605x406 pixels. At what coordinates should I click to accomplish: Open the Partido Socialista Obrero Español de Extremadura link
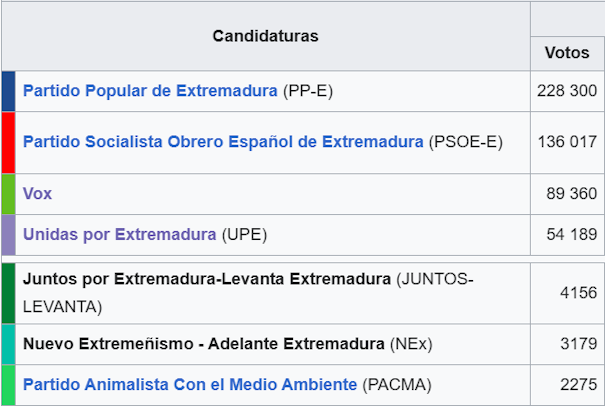(222, 142)
